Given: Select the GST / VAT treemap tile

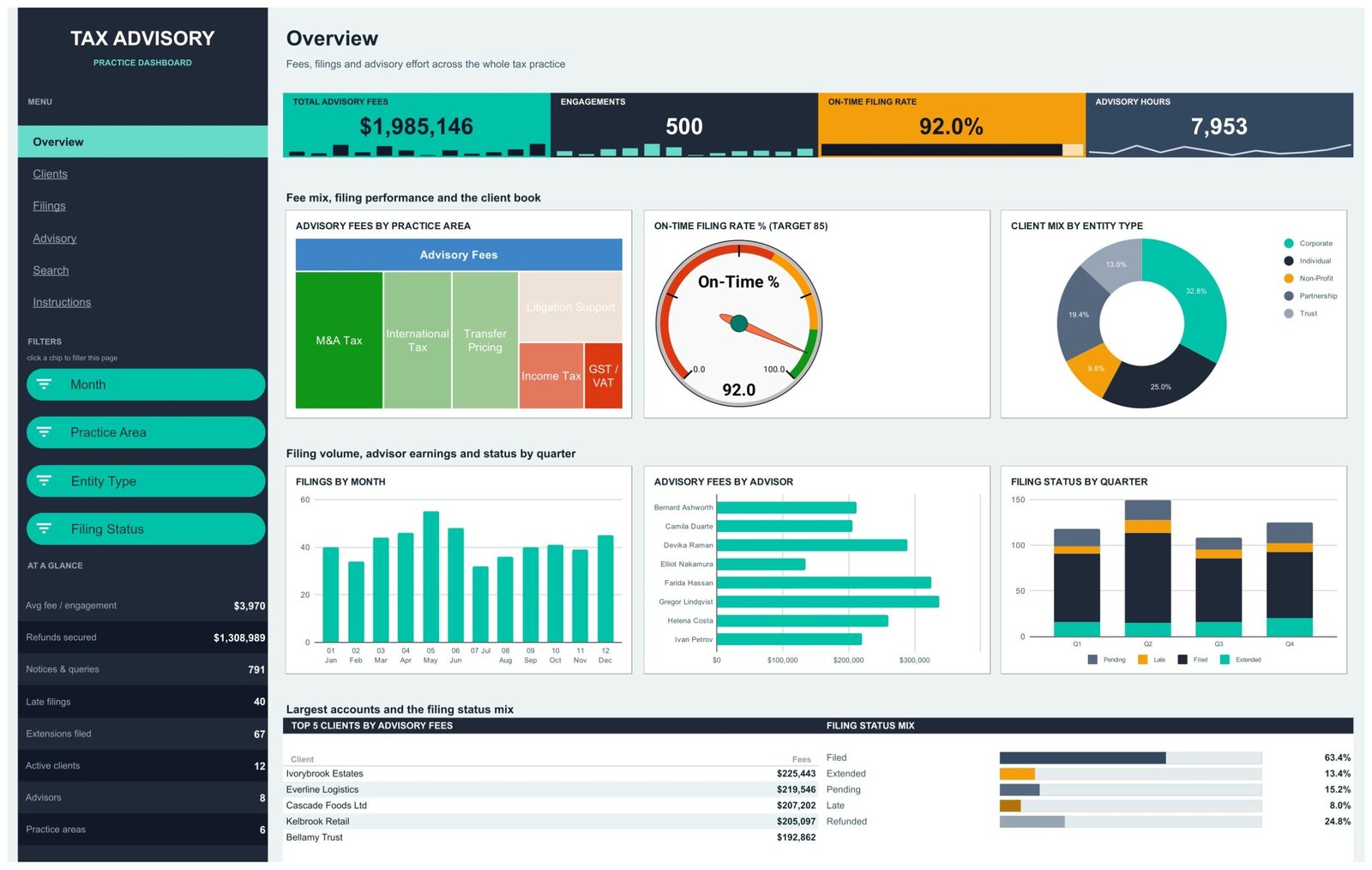Looking at the screenshot, I should pyautogui.click(x=603, y=376).
